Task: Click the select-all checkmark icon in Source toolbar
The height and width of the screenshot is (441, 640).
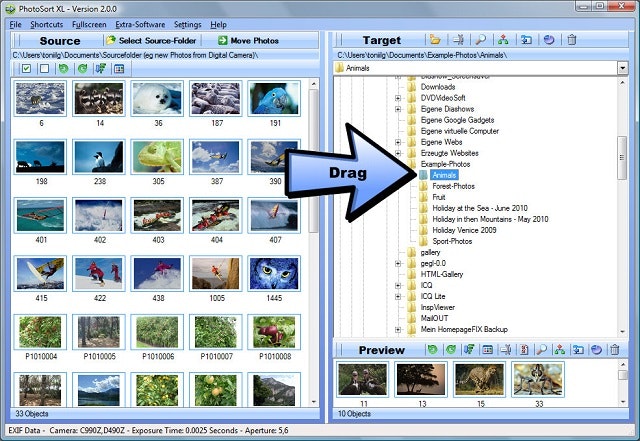Action: (x=27, y=69)
